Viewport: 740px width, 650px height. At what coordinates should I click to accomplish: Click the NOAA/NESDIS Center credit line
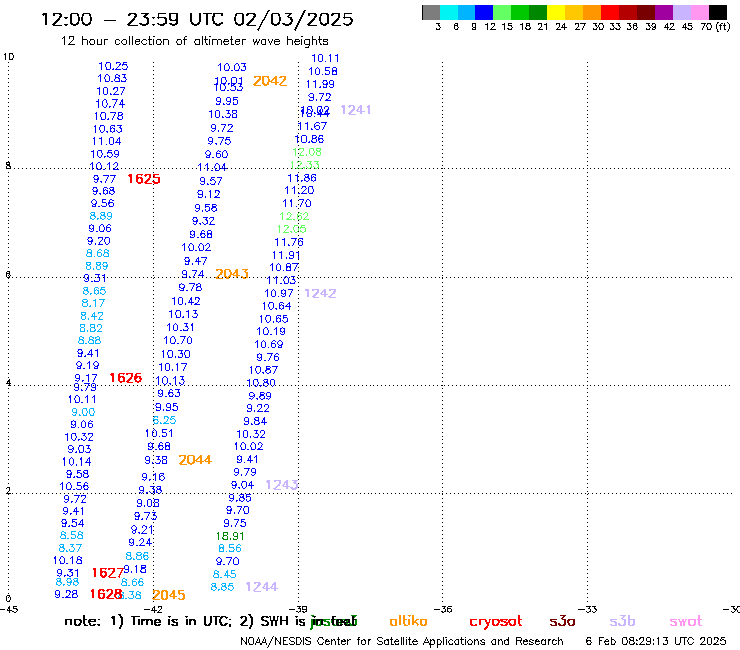click(402, 641)
